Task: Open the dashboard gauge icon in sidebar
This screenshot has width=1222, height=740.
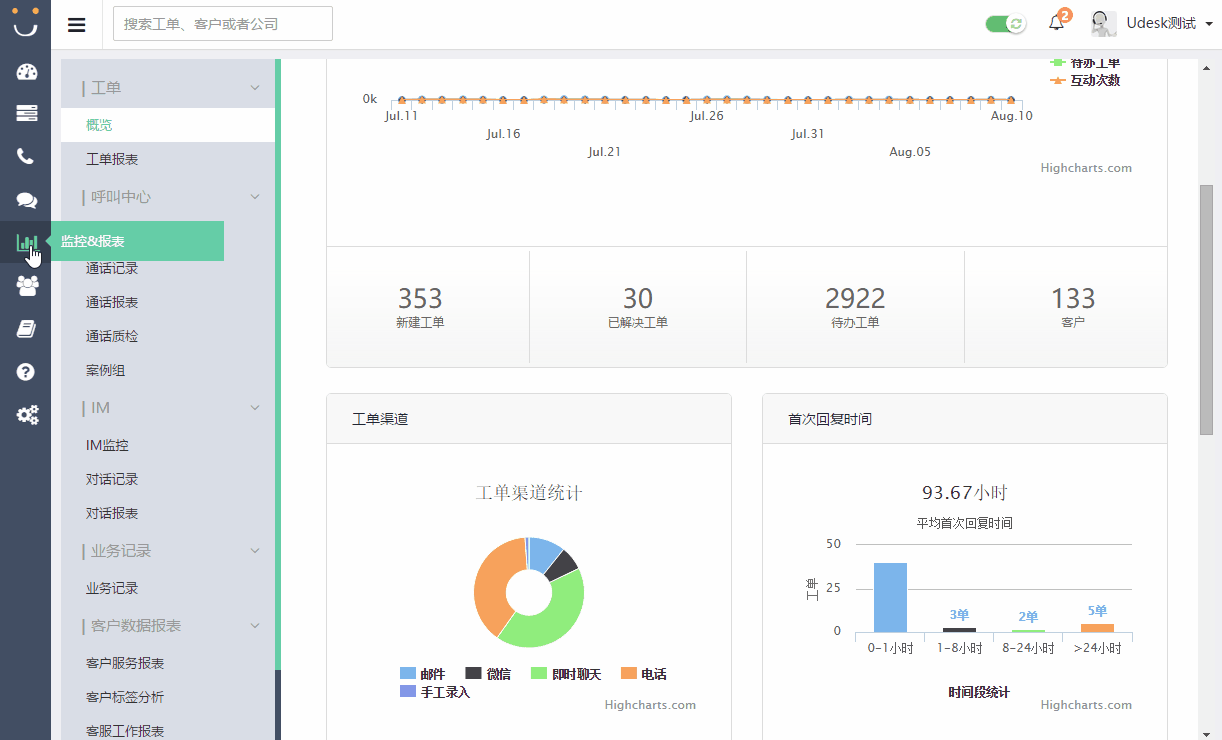Action: (x=27, y=72)
